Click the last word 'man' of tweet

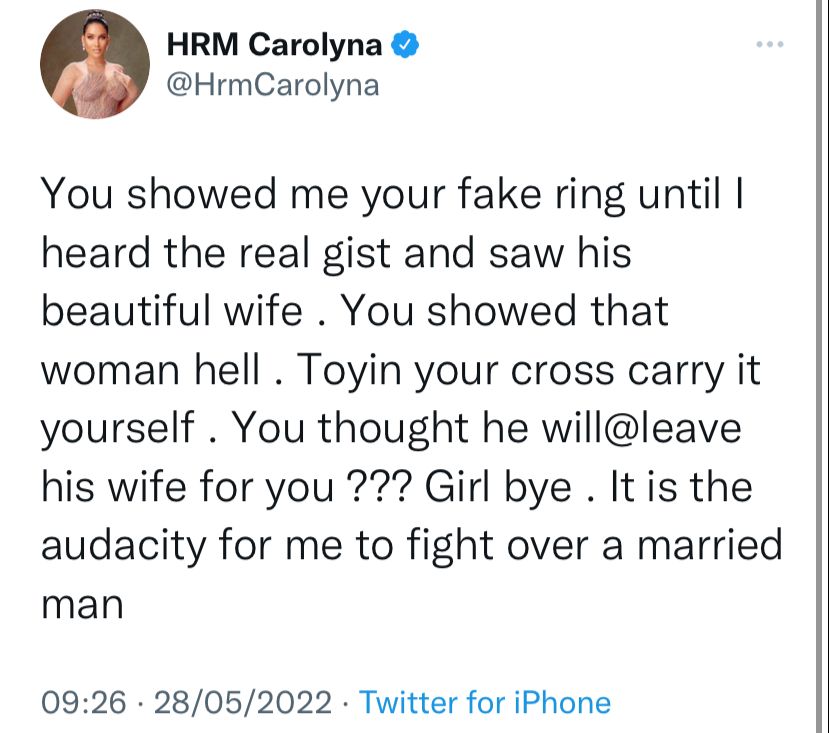click(x=82, y=606)
